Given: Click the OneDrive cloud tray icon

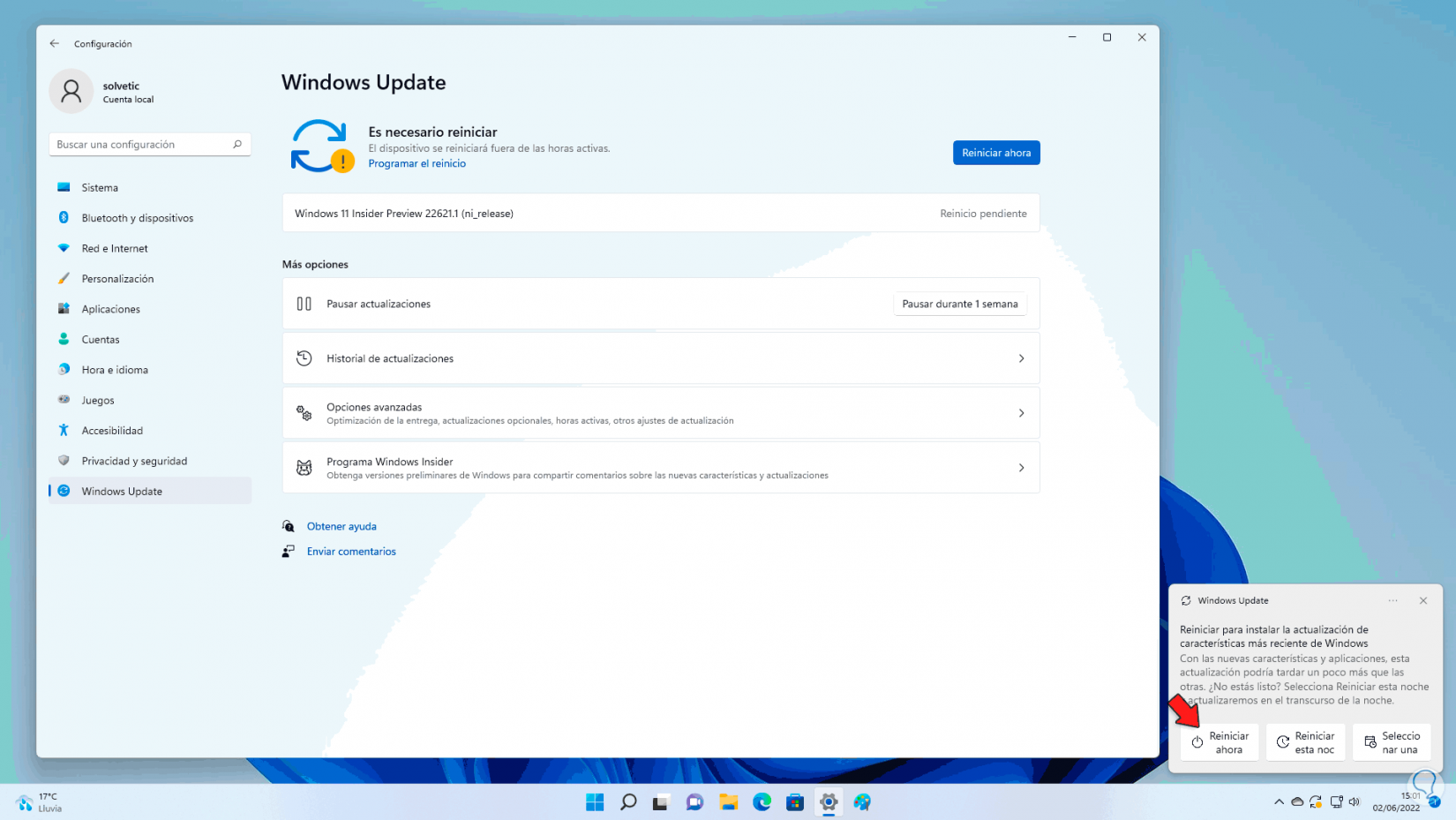Looking at the screenshot, I should (x=1297, y=802).
